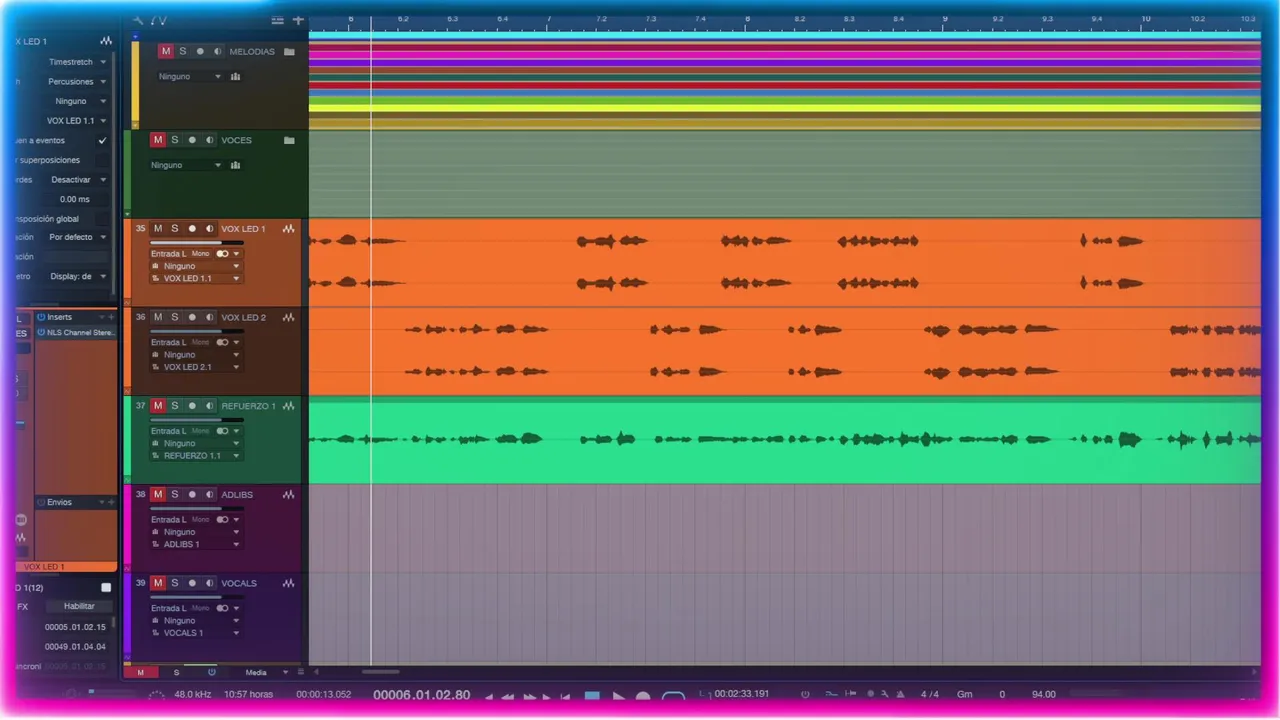
Task: Arm record on VOX LED 1 track
Action: 192,229
